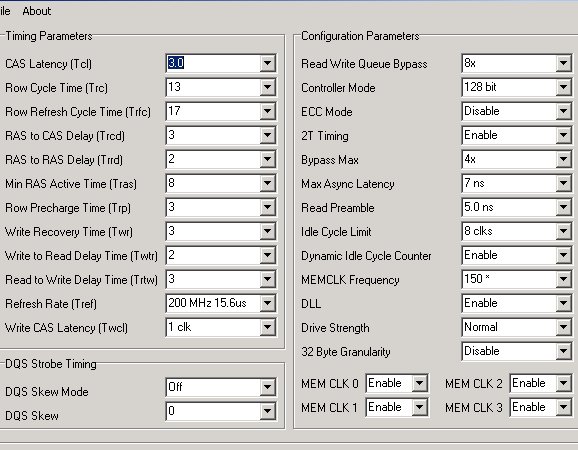
Task: Expand Refresh Rate (Tref) combo box
Action: click(268, 303)
